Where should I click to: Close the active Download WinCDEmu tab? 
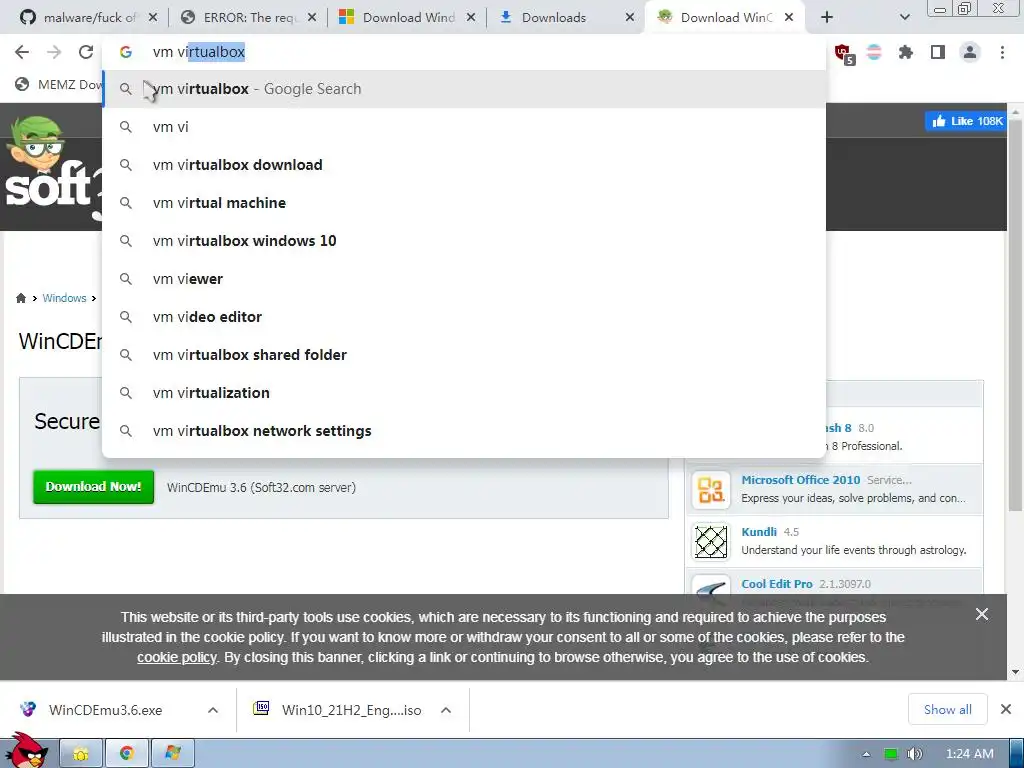pyautogui.click(x=789, y=18)
